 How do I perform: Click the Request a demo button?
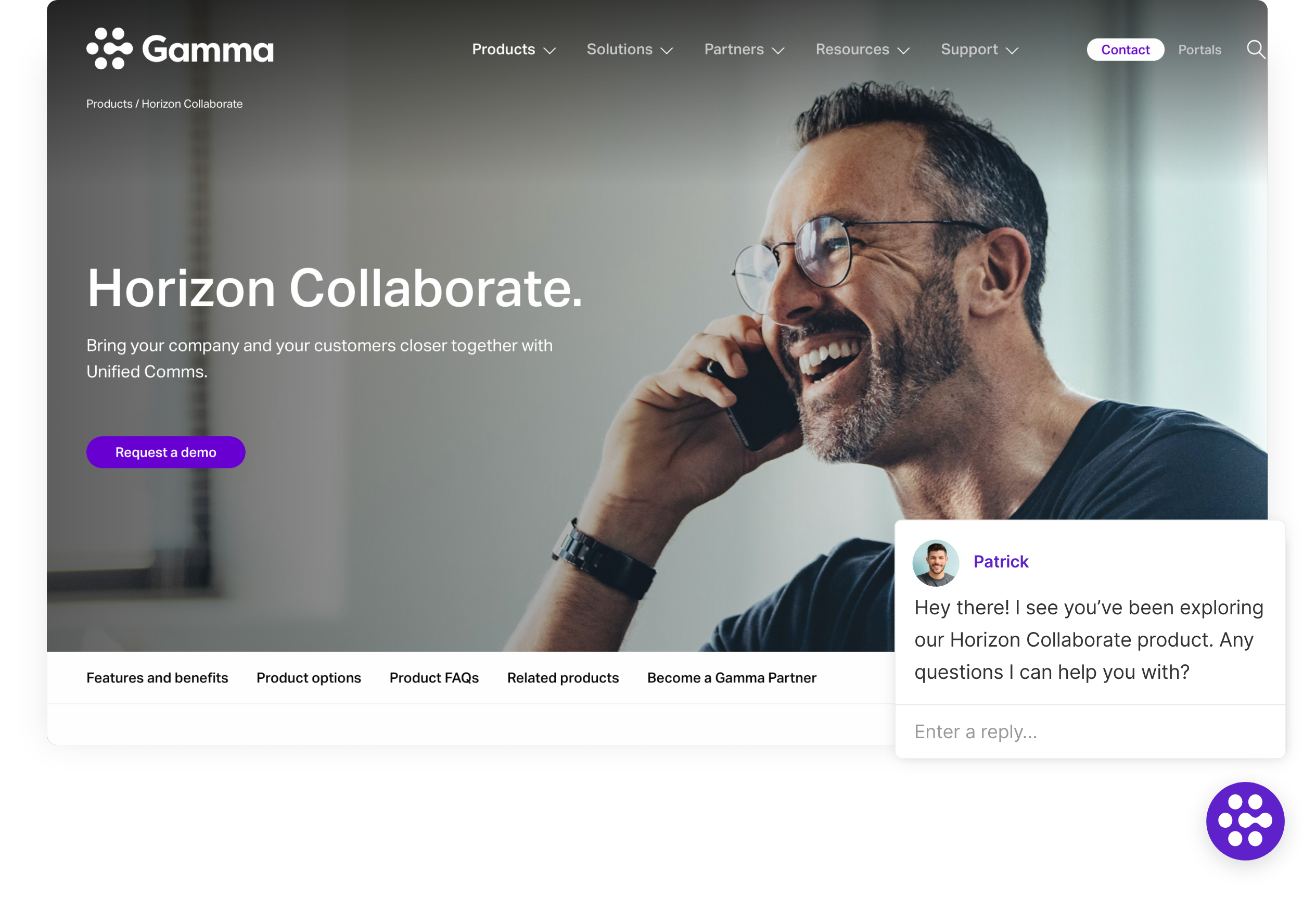pyautogui.click(x=166, y=452)
